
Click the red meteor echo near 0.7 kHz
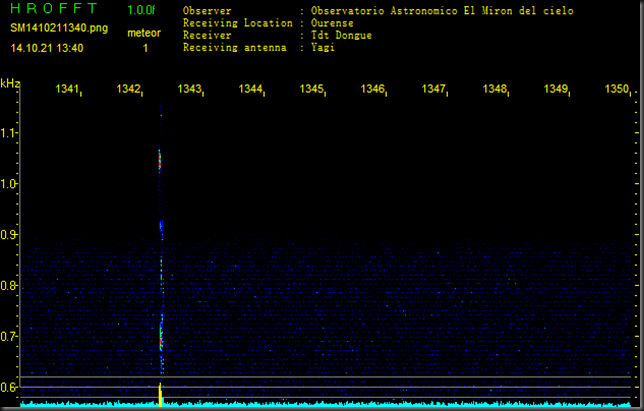click(x=161, y=338)
